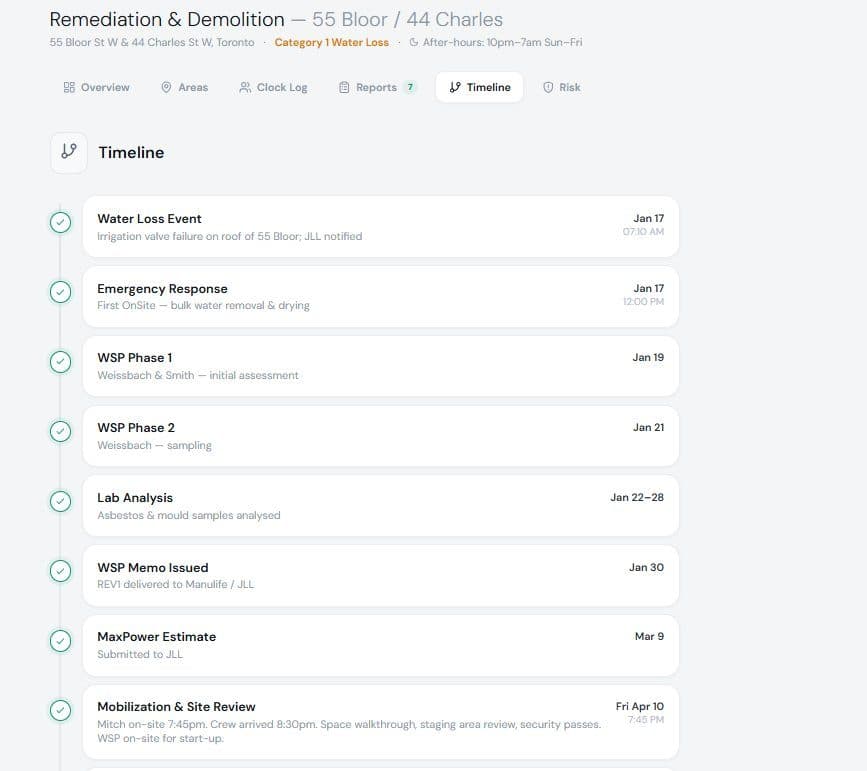Image resolution: width=867 pixels, height=771 pixels.
Task: Click the Reports count badge
Action: pyautogui.click(x=410, y=87)
